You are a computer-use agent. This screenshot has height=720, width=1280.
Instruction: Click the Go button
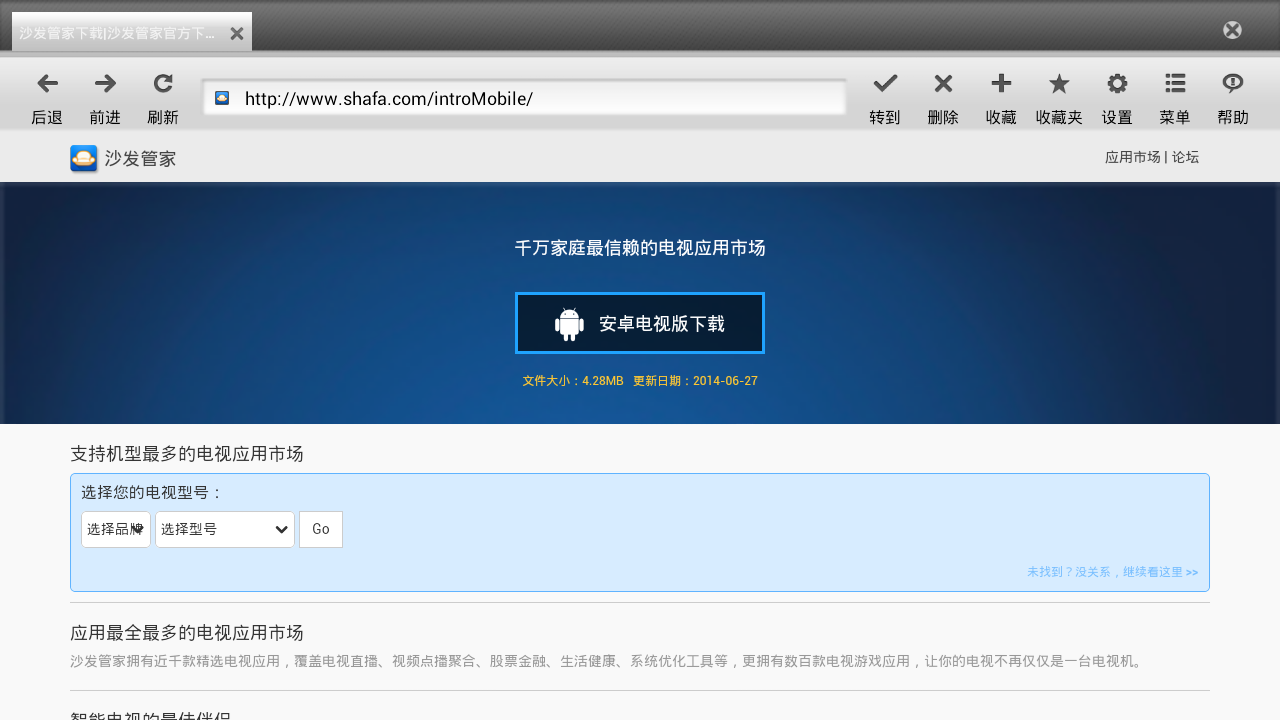tap(321, 530)
